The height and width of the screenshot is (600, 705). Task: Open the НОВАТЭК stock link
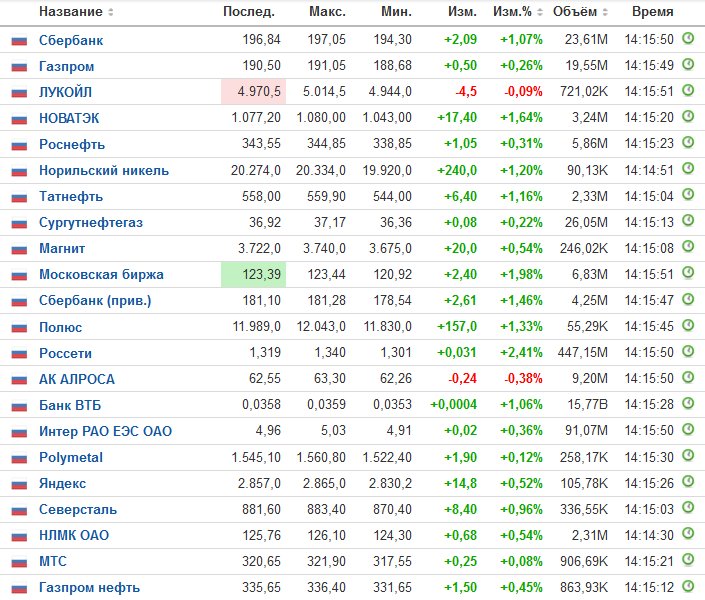coord(69,118)
